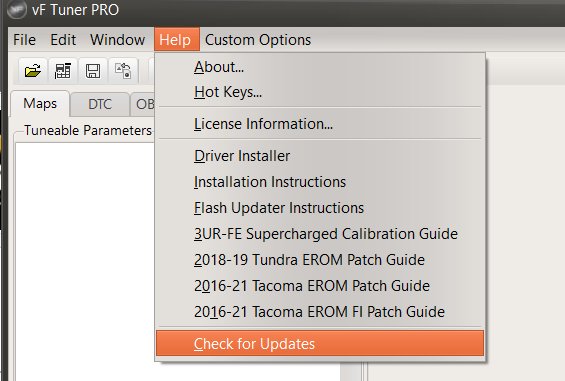The height and width of the screenshot is (381, 565).
Task: Open Flash Updater Instructions item
Action: pos(320,208)
